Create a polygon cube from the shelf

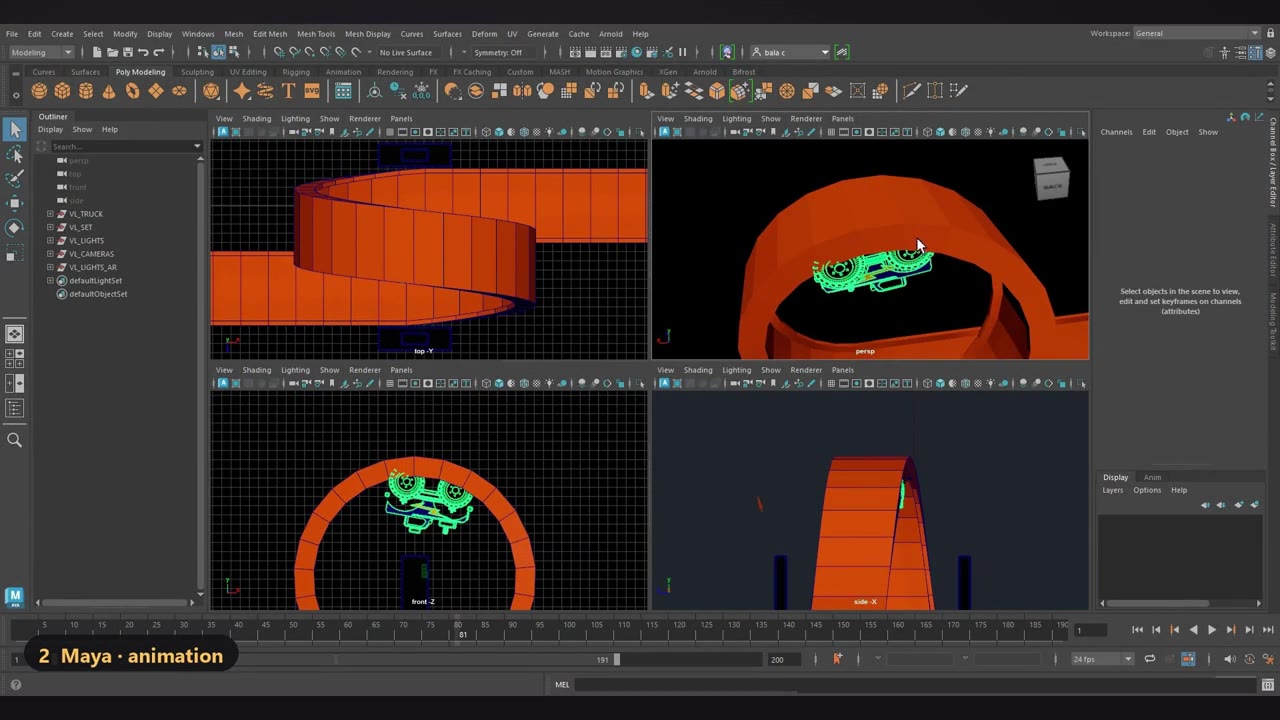pyautogui.click(x=62, y=91)
